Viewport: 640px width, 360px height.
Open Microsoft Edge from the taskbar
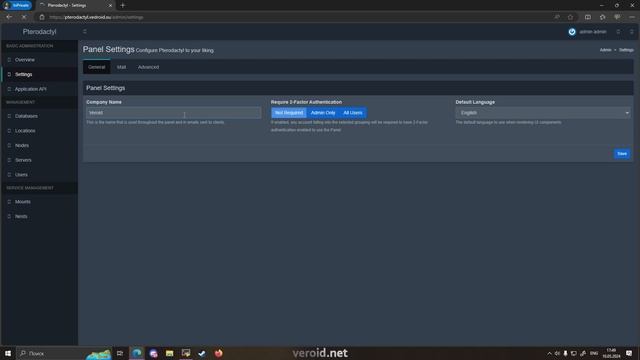point(137,353)
